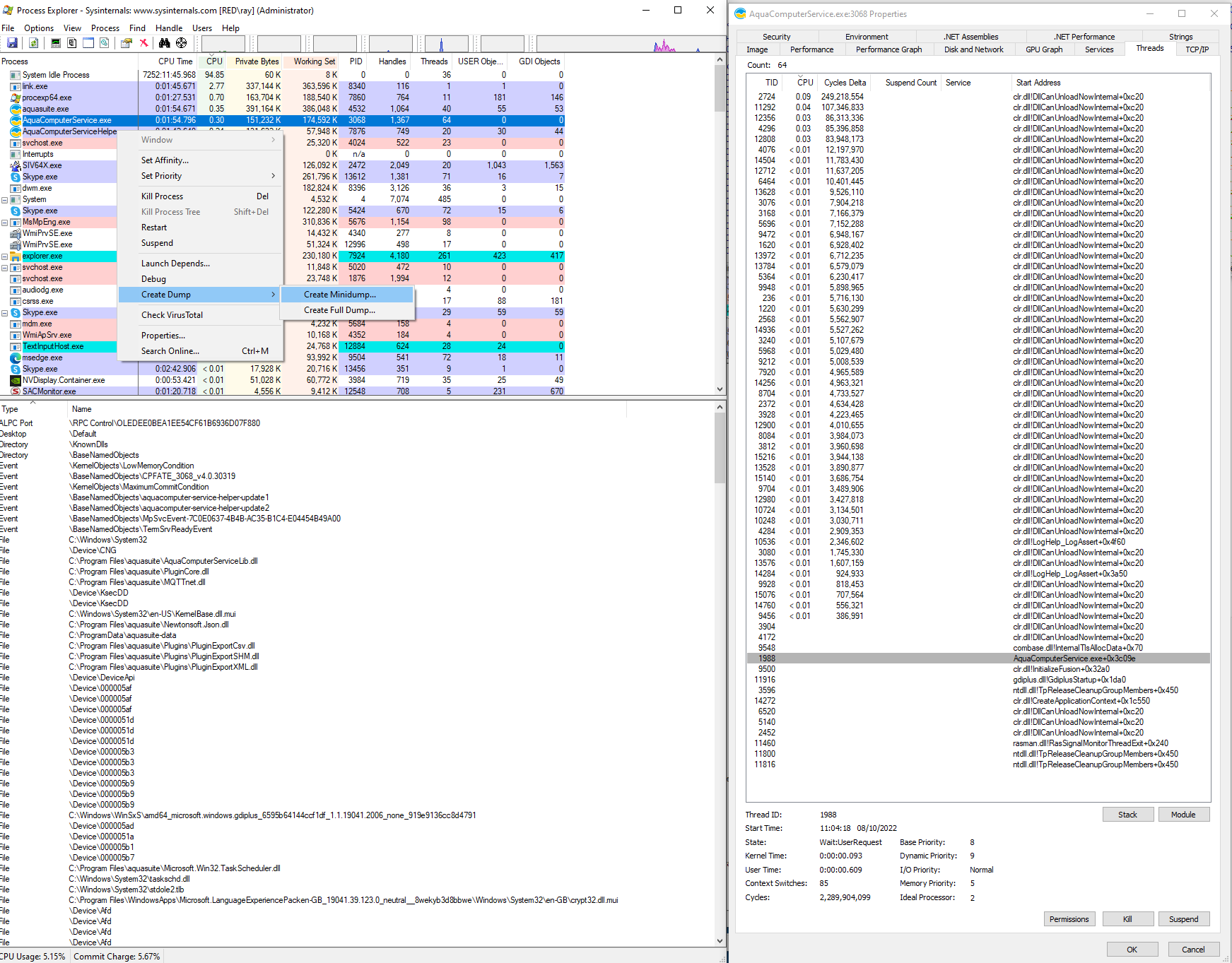
Task: Open System Information via the graph monitor icon
Action: [56, 43]
